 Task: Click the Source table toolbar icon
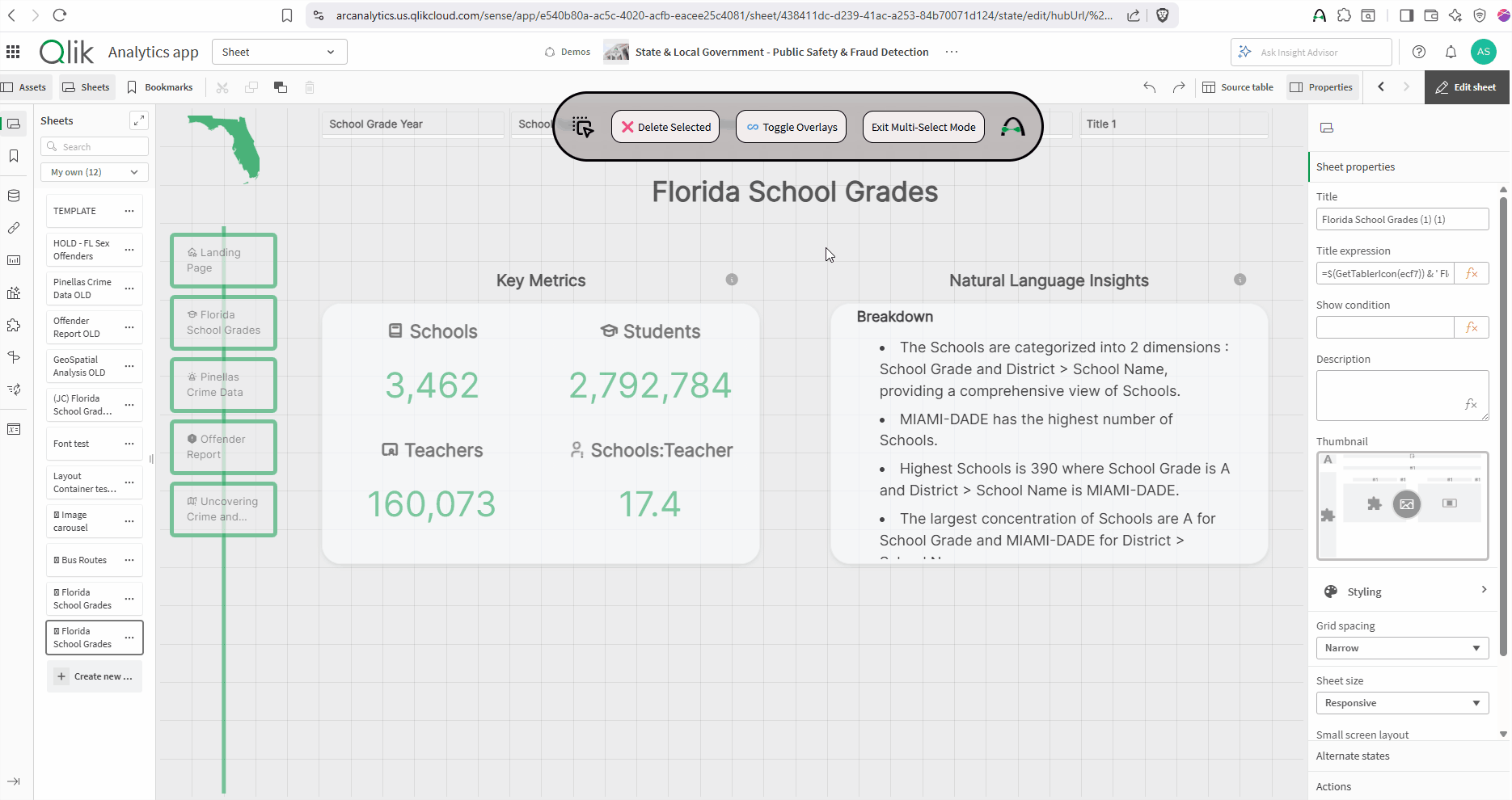1238,87
